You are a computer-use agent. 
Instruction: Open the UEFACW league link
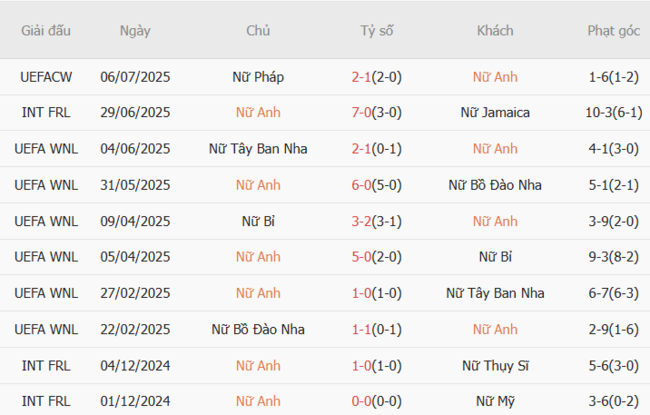(x=46, y=77)
